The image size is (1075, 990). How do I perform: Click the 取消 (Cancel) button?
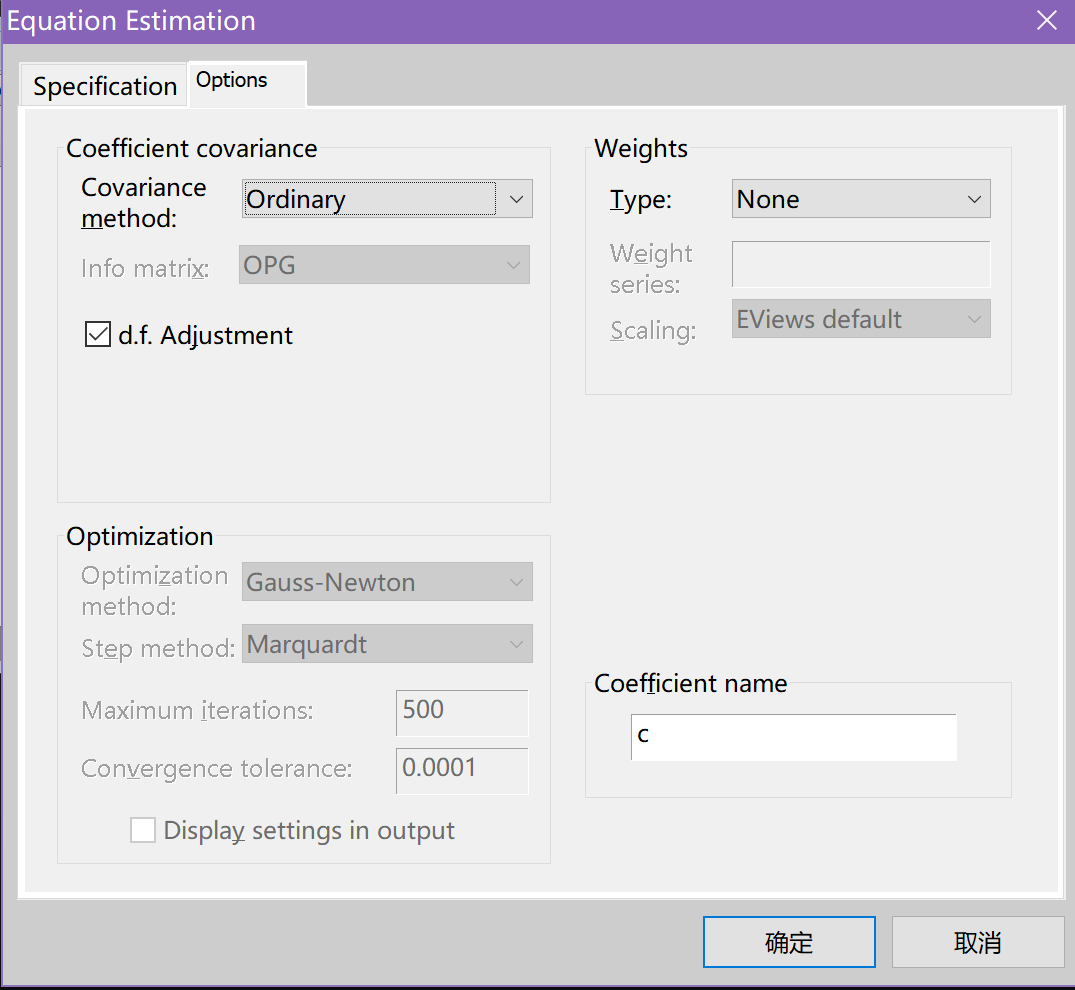pyautogui.click(x=977, y=942)
